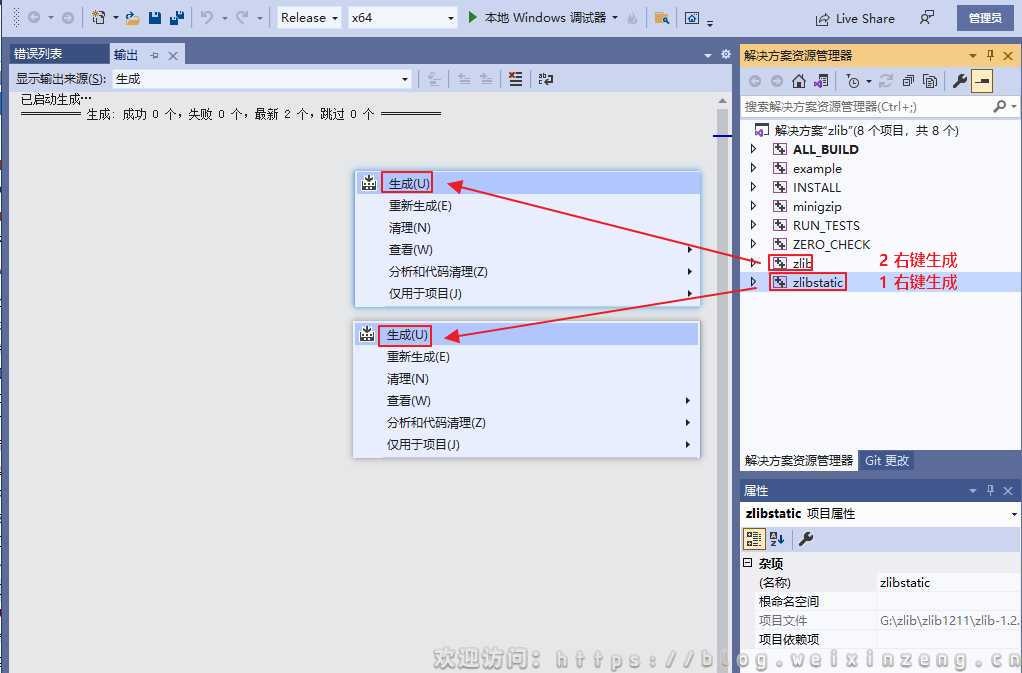This screenshot has height=673, width=1022.
Task: Toggle auto-hide pin of Properties panel
Action: tap(990, 490)
